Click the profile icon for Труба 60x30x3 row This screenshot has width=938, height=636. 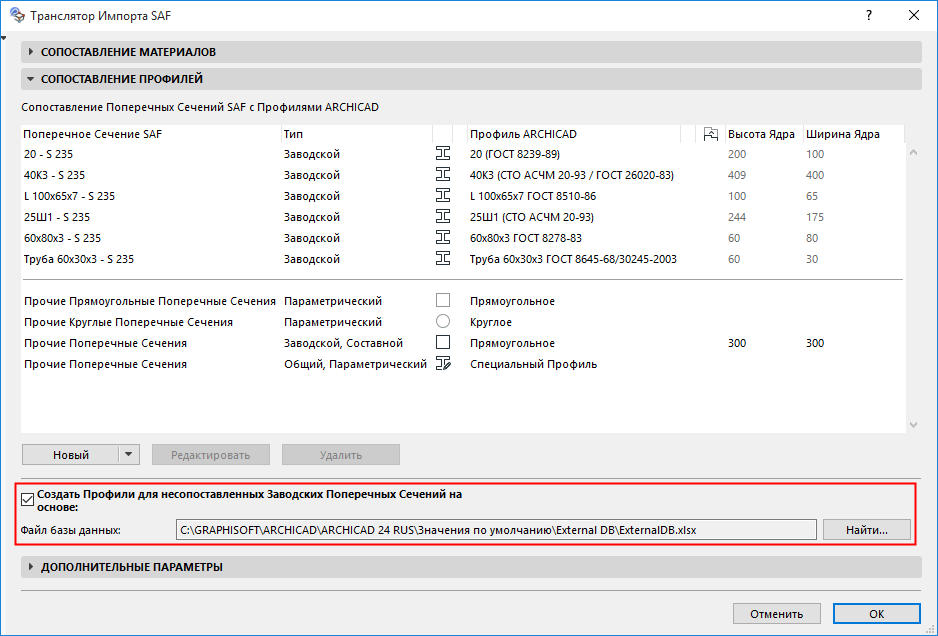pos(443,258)
